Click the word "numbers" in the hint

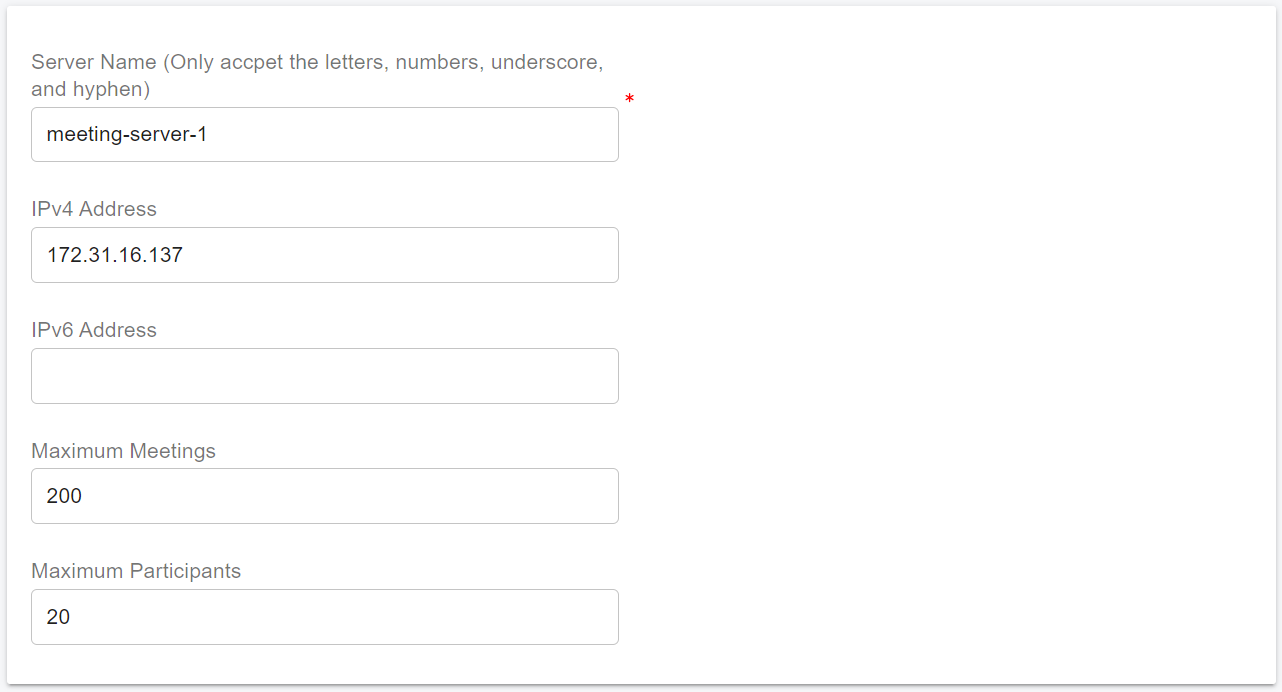(435, 62)
